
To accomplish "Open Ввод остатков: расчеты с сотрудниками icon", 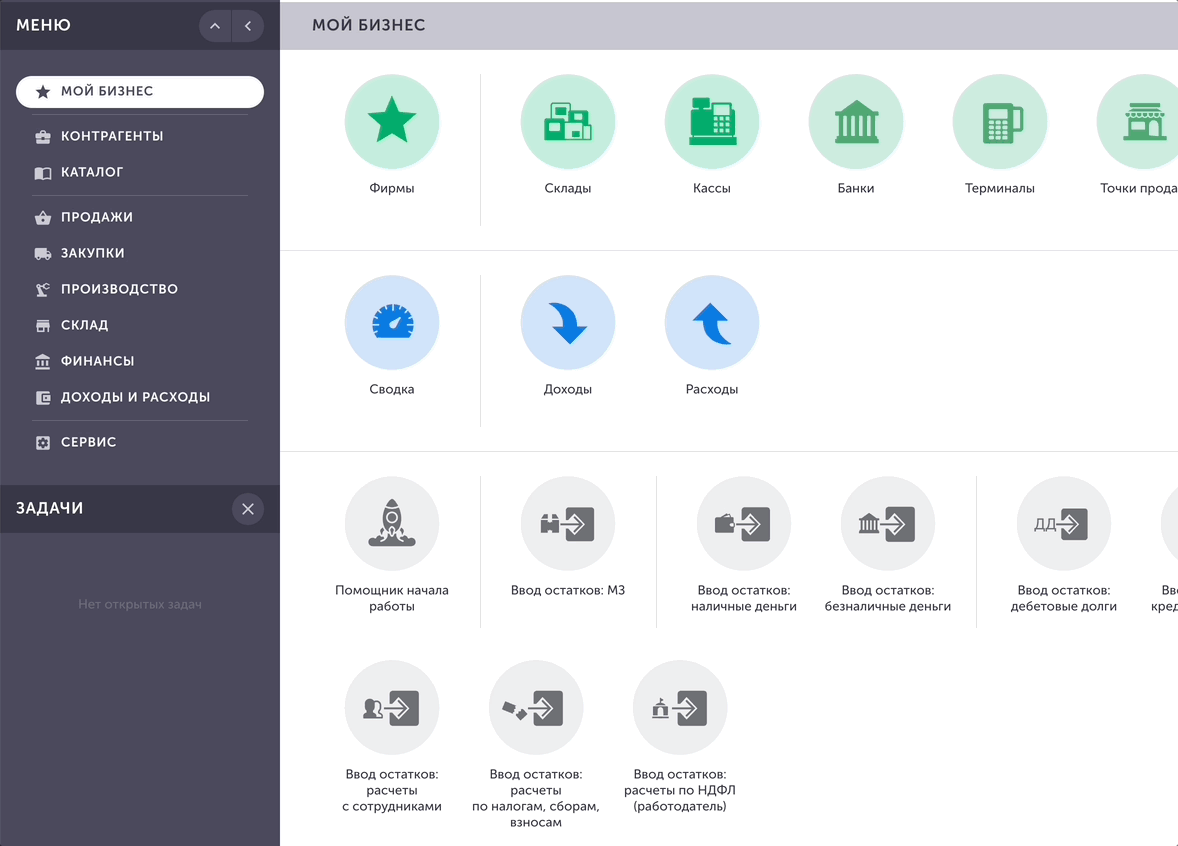I will [x=391, y=708].
